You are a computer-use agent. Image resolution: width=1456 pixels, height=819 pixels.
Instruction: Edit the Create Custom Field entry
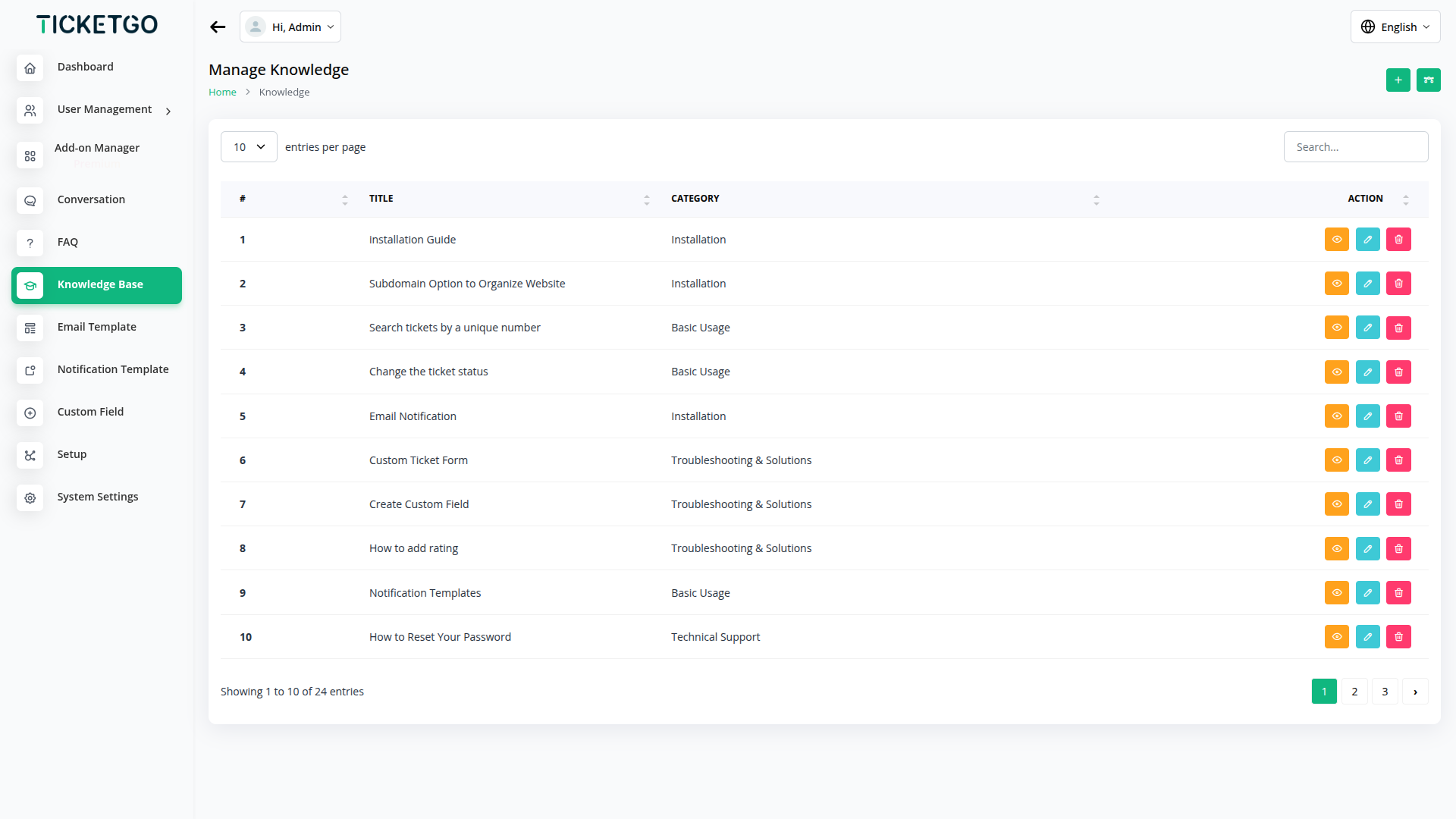tap(1367, 504)
